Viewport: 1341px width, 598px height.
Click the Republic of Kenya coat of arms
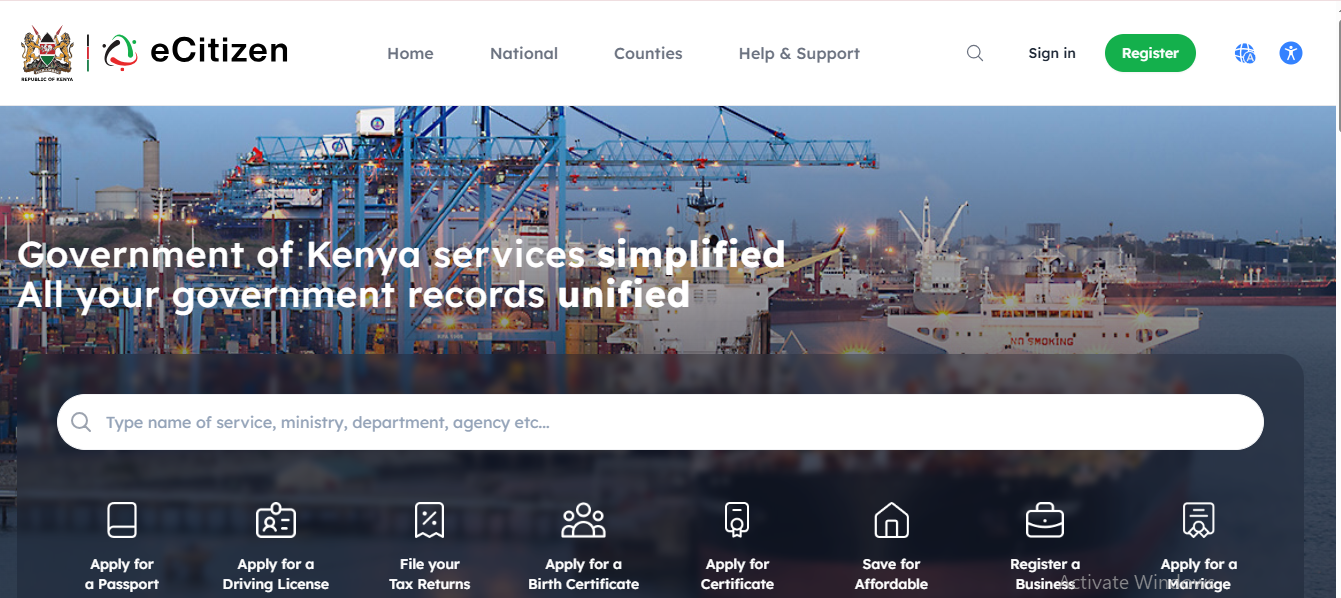[47, 54]
